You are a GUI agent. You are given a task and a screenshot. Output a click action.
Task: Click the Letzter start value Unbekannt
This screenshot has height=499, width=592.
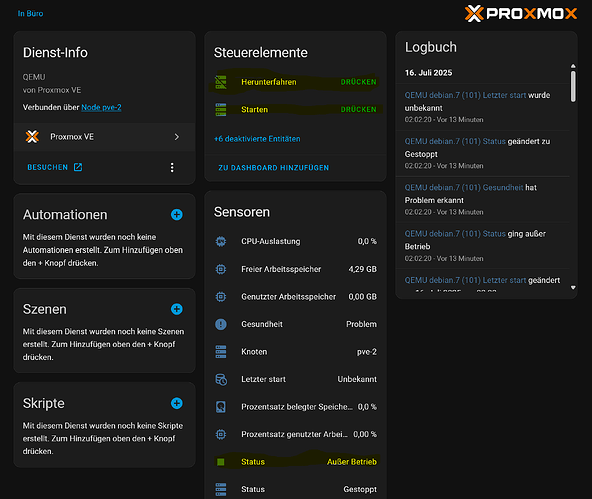(357, 379)
